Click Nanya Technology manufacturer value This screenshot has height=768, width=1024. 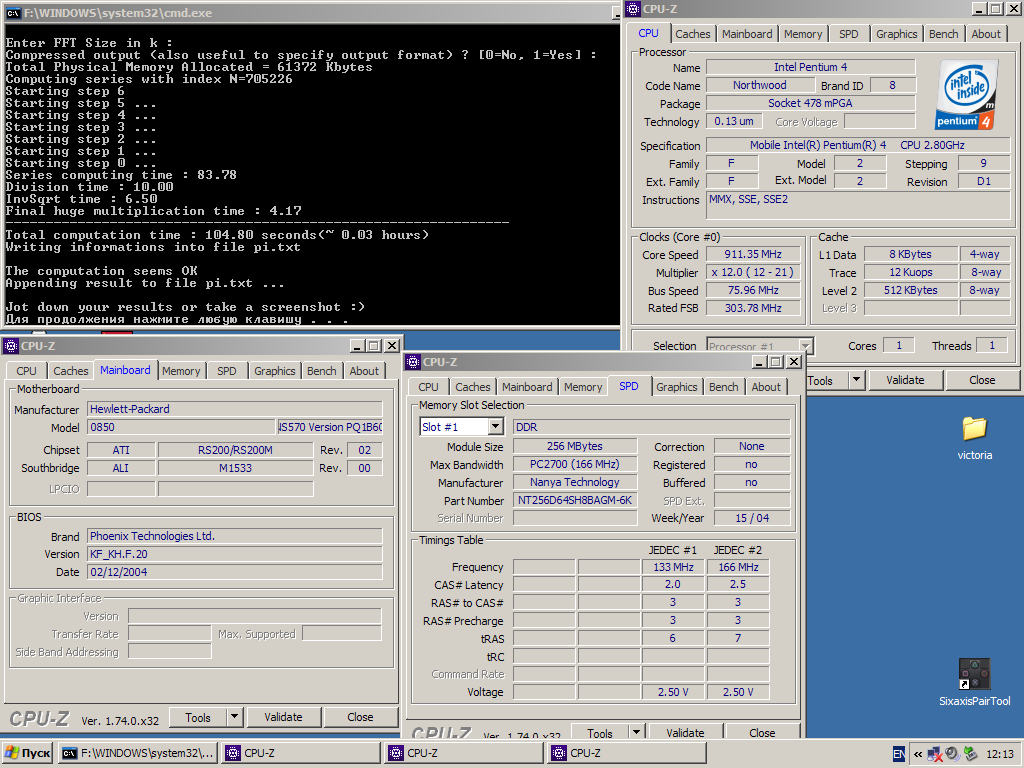coord(575,482)
